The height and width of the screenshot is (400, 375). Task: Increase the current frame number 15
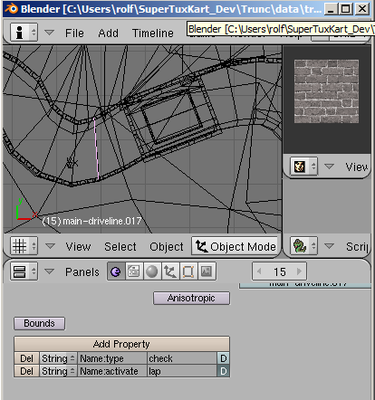tap(300, 272)
